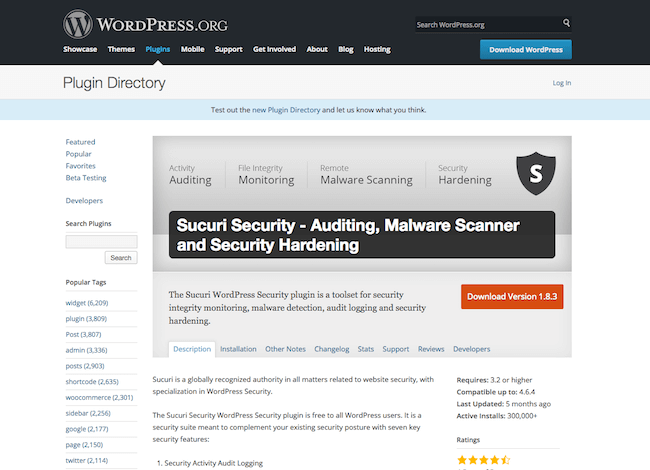Open the Hosting menu item
Viewport: 650px width, 470px height.
click(x=377, y=49)
